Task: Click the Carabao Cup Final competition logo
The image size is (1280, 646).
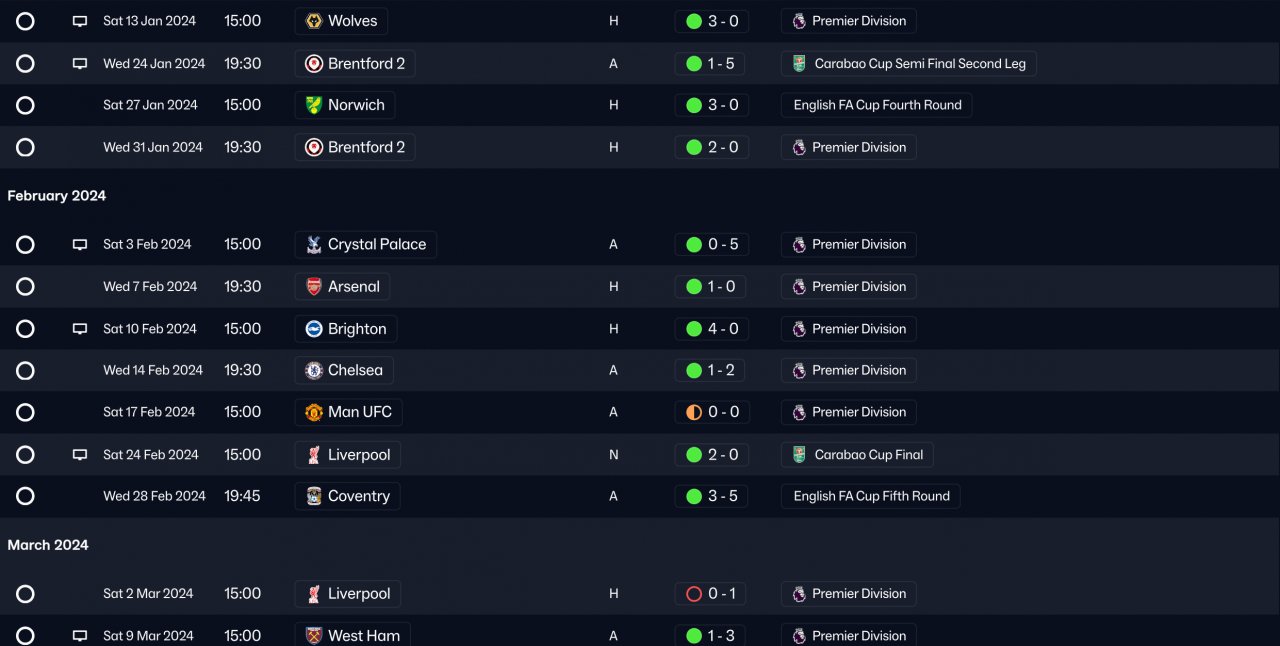Action: 799,455
